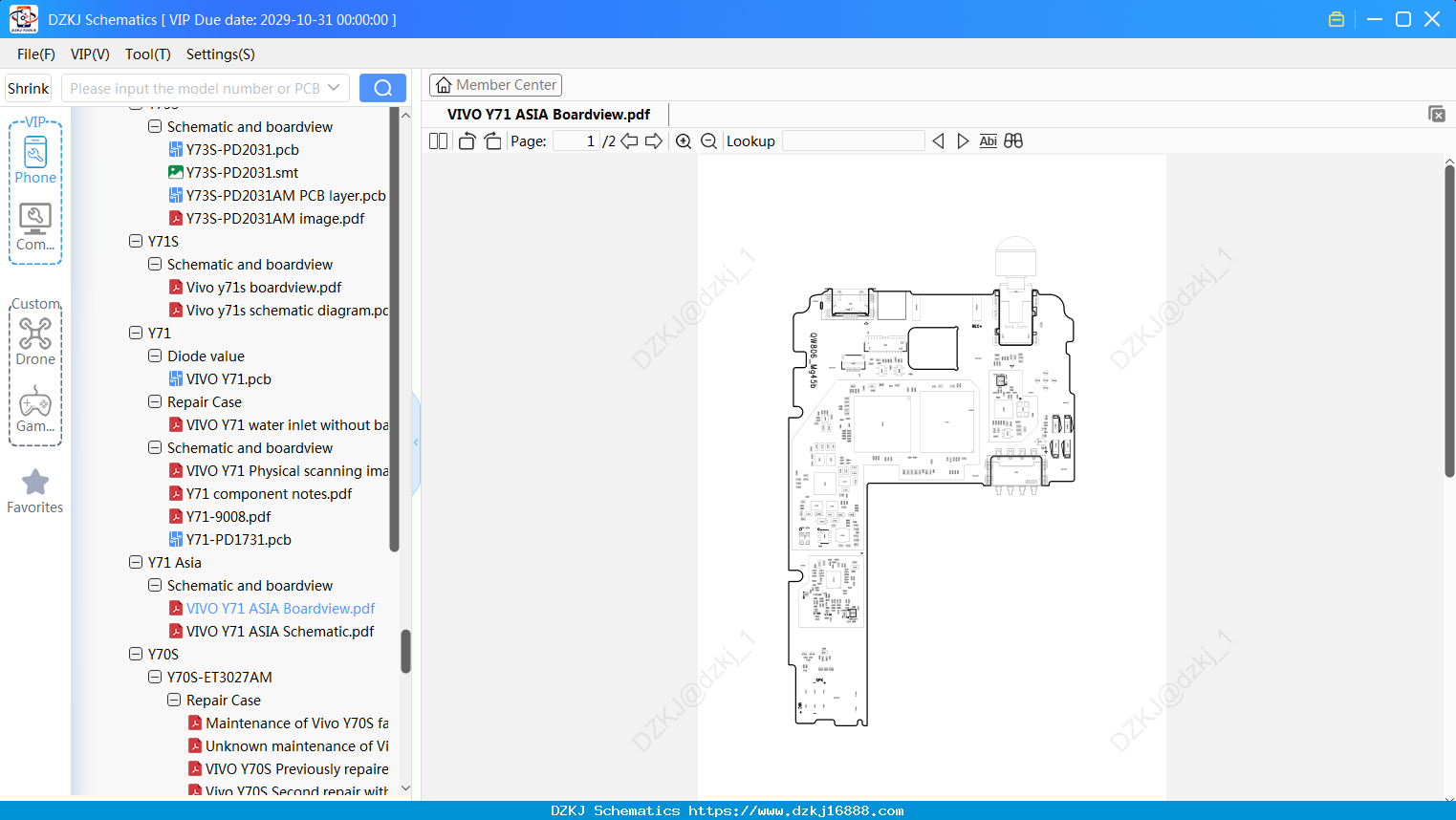
Task: Open the Tool(T) menu
Action: [x=148, y=54]
